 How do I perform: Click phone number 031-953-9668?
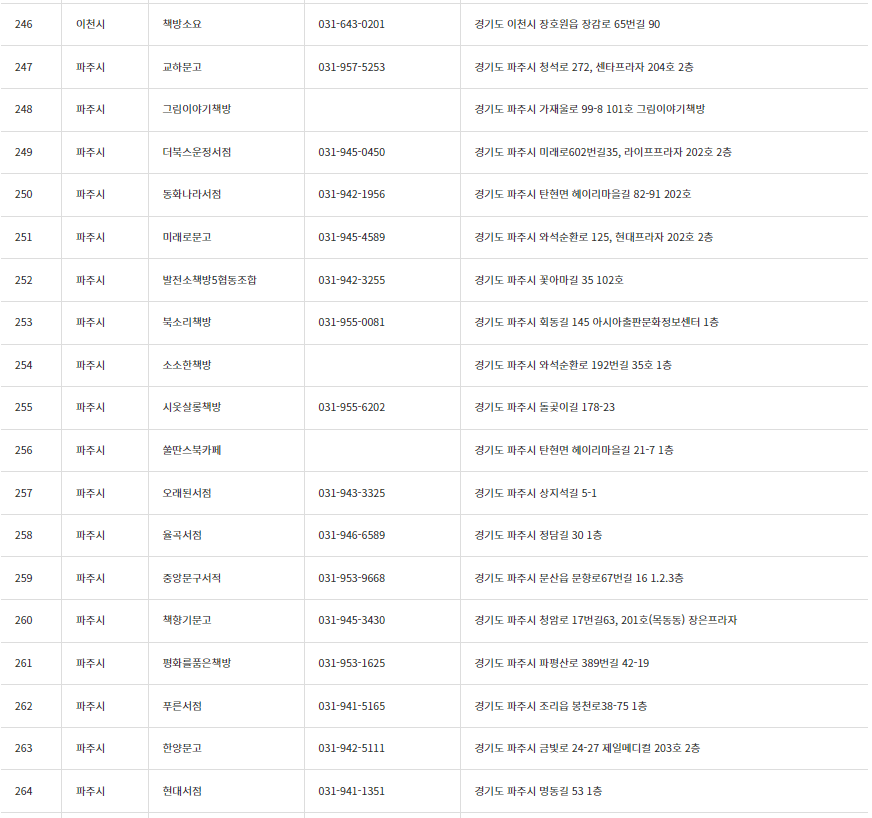coord(351,578)
